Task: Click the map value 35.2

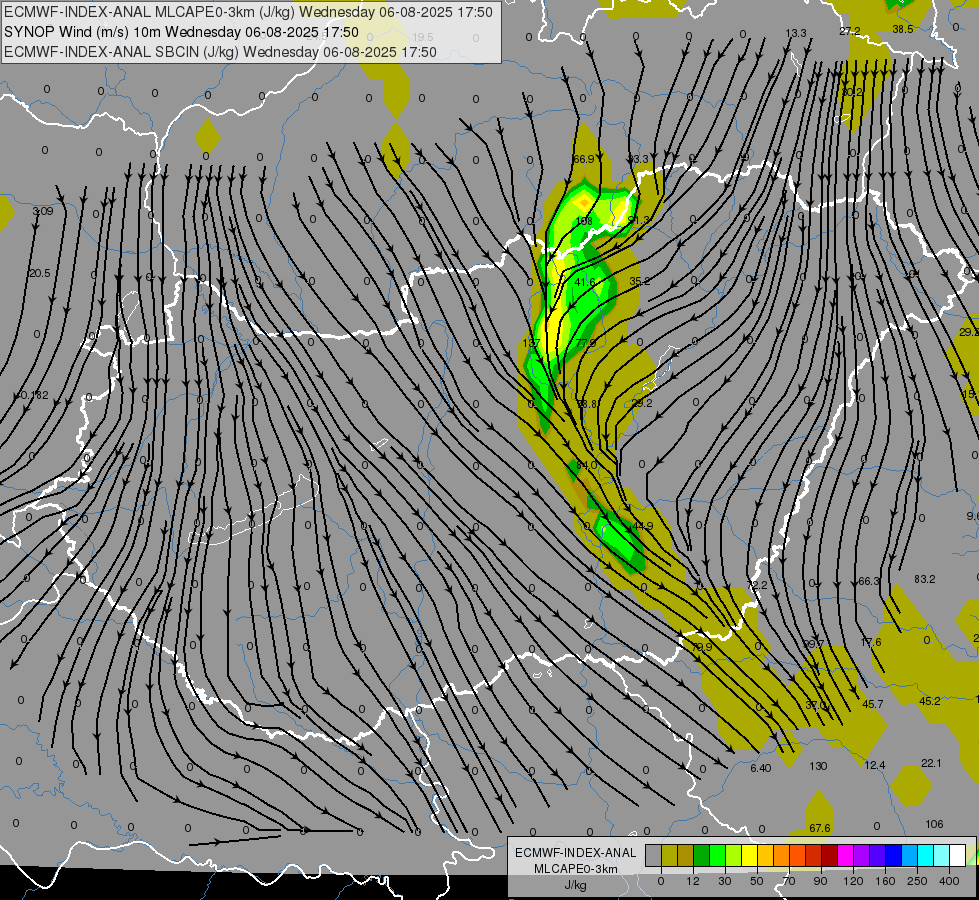Action: (639, 281)
